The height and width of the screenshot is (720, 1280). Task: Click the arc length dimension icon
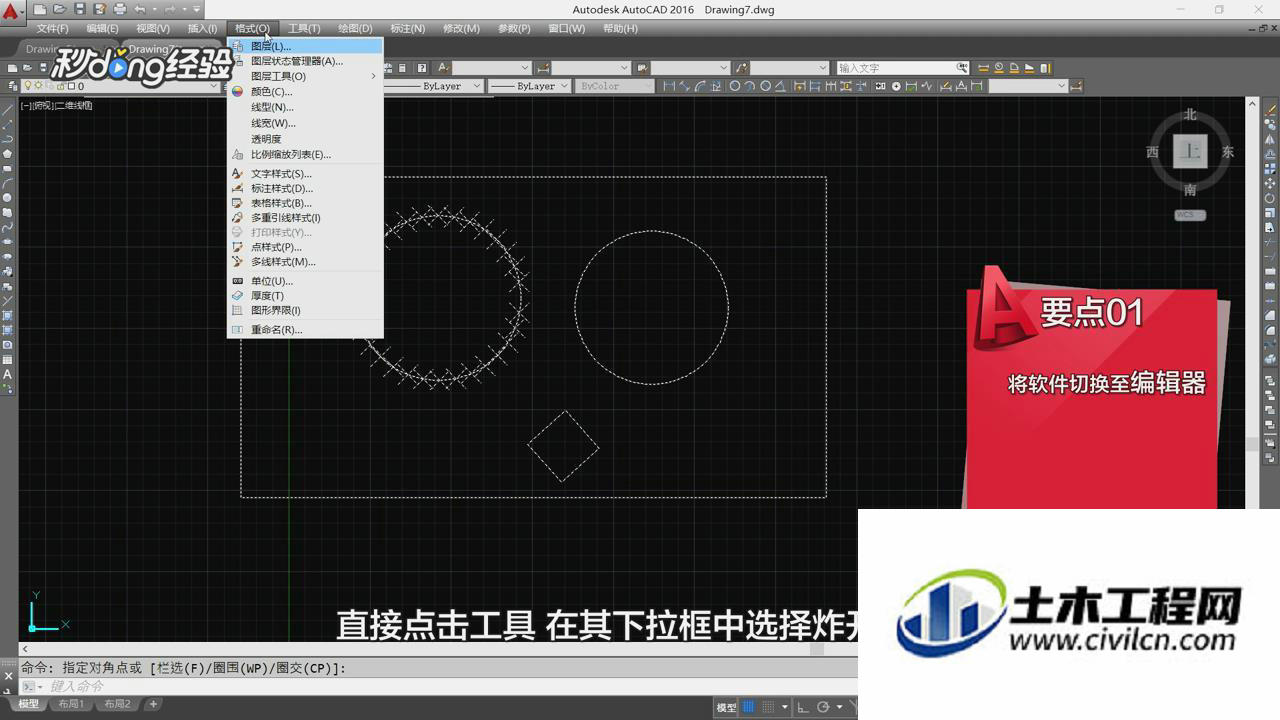[x=699, y=86]
